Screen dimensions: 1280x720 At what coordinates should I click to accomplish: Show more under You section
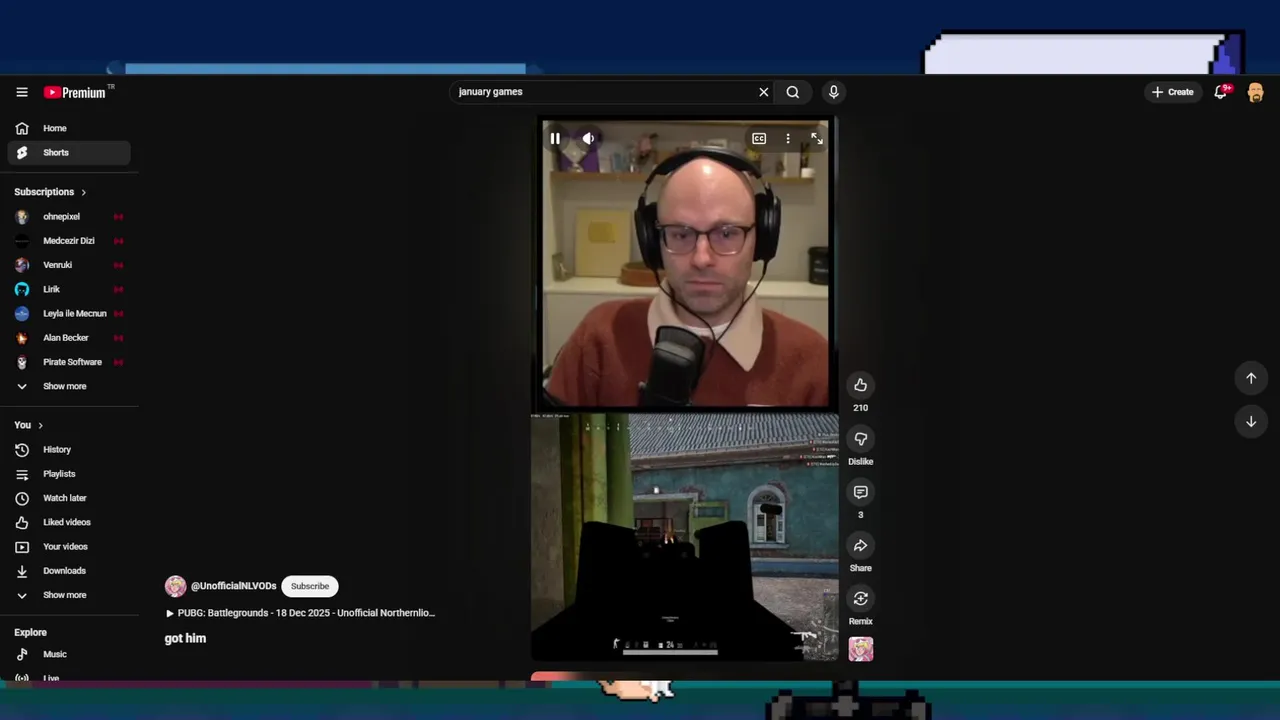point(69,595)
